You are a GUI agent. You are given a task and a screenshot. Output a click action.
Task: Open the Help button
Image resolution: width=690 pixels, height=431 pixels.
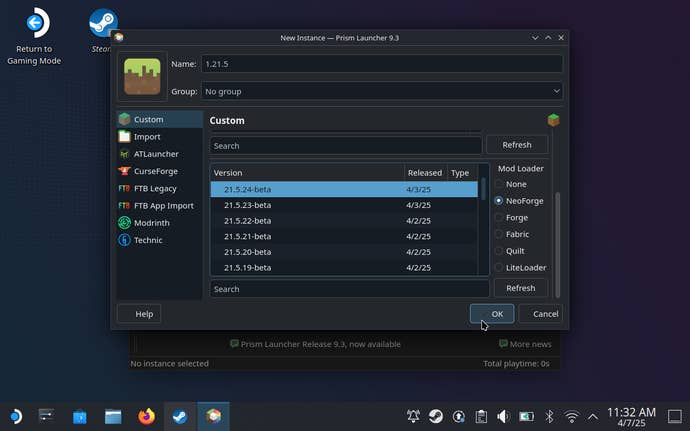pyautogui.click(x=139, y=314)
